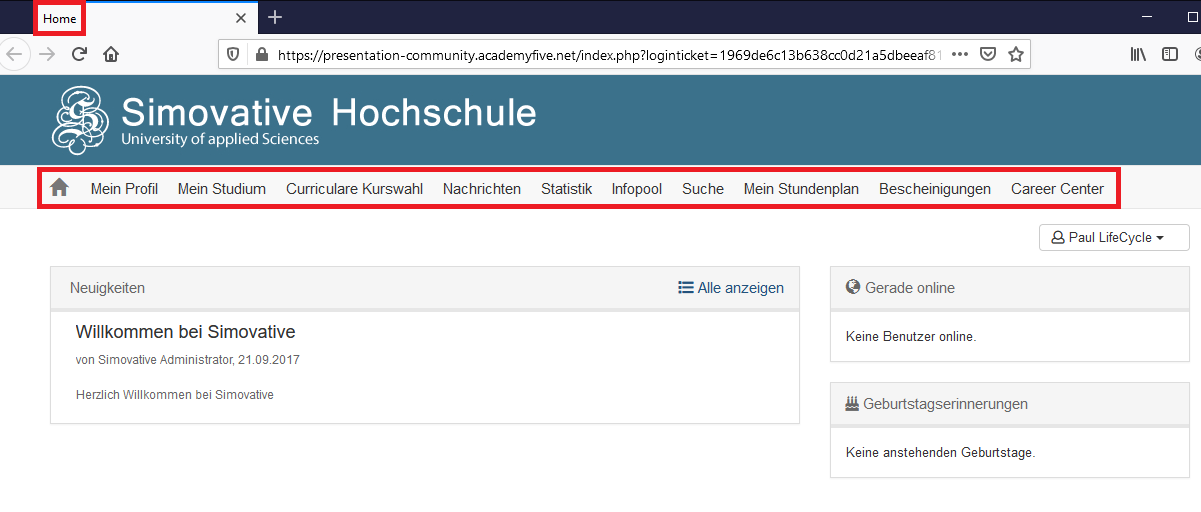Click the Save to Pocket icon
Image resolution: width=1201 pixels, height=512 pixels.
[x=988, y=55]
